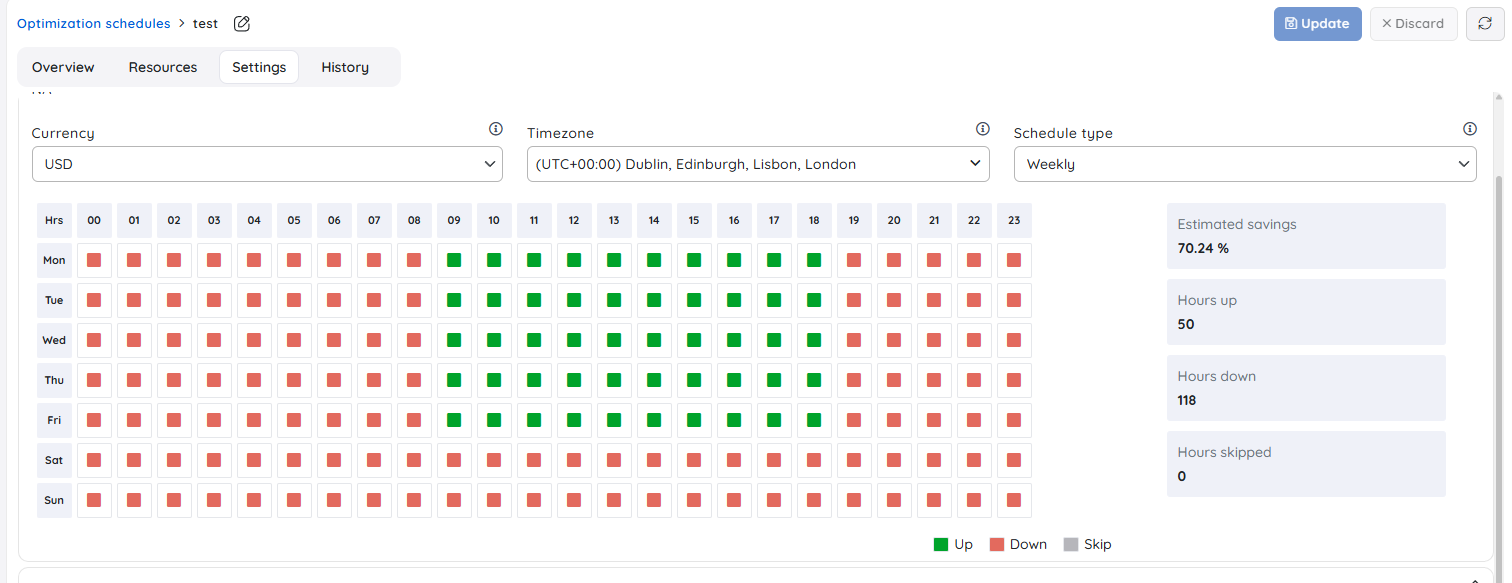This screenshot has height=583, width=1512.
Task: Click the refresh icon button
Action: pyautogui.click(x=1485, y=24)
